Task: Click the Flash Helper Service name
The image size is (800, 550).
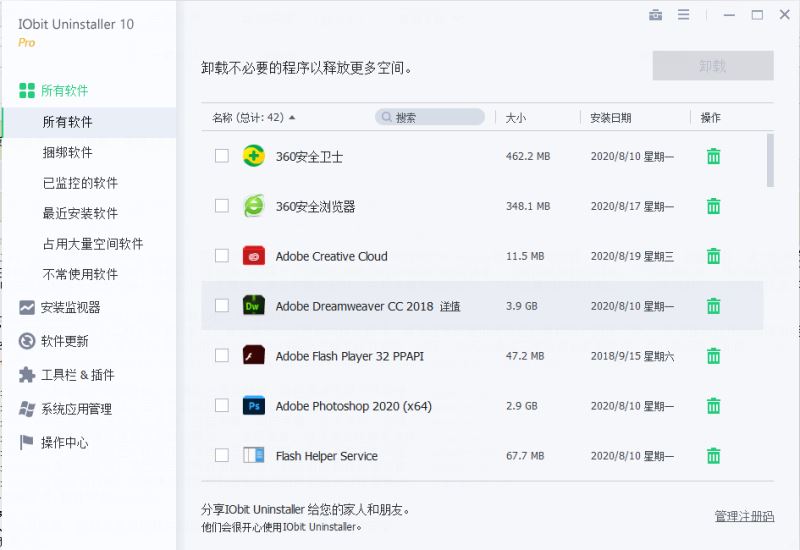Action: [327, 456]
